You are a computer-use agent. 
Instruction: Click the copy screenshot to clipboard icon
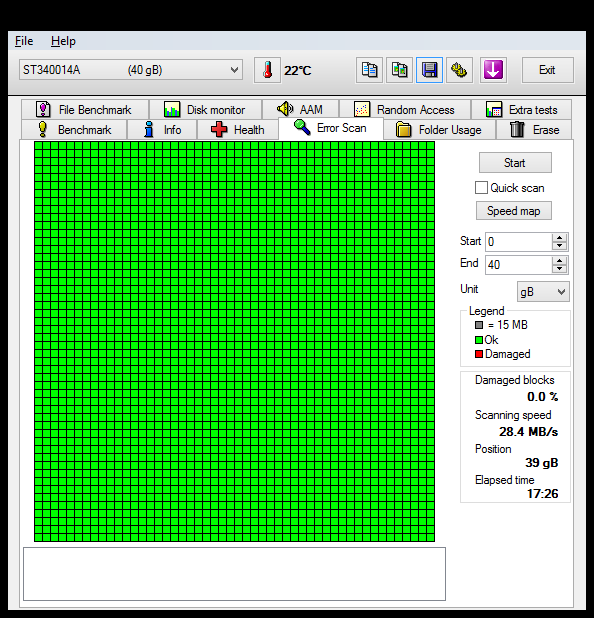[399, 70]
